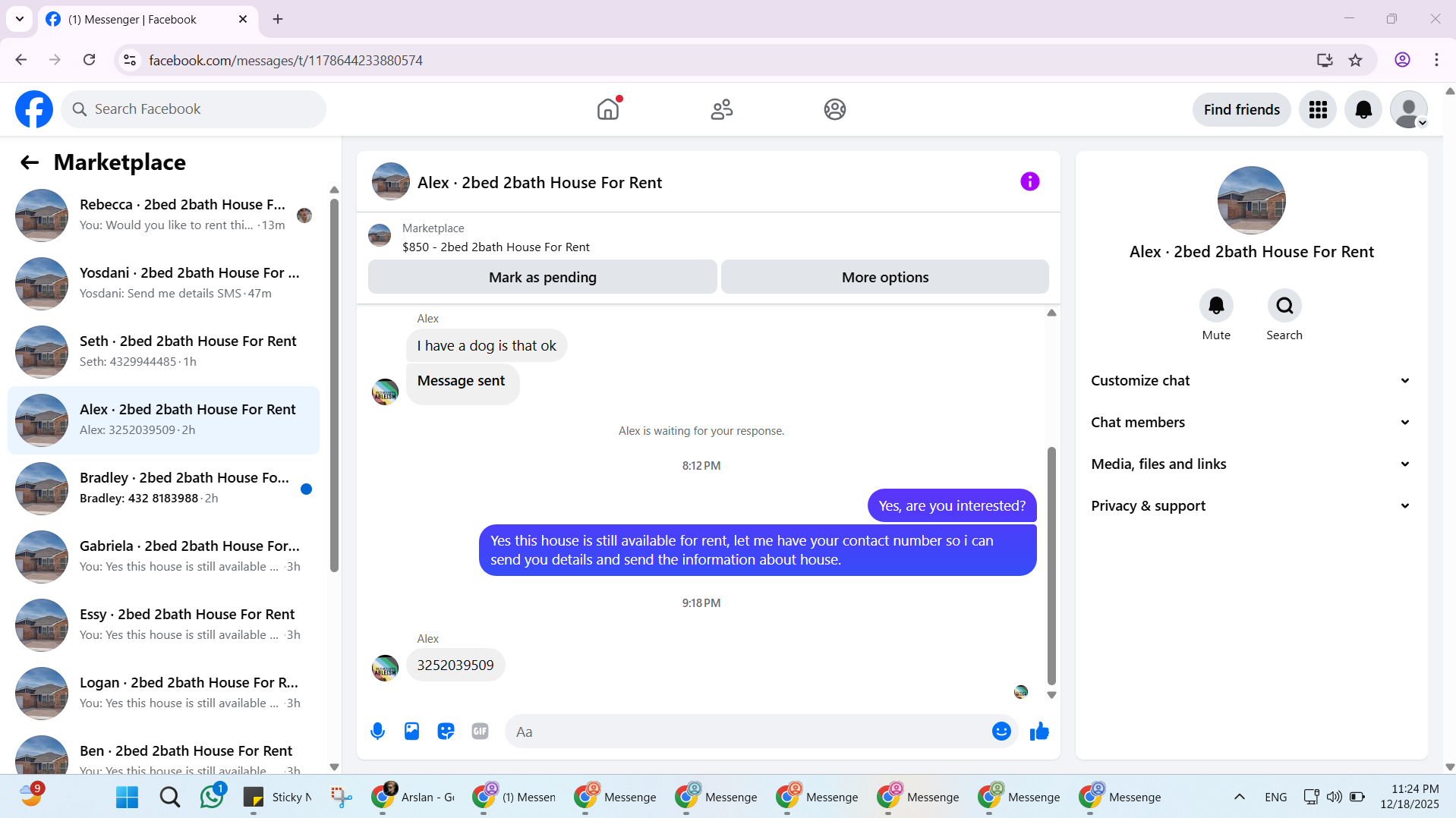The image size is (1456, 818).
Task: Click Mark as pending button
Action: click(x=543, y=277)
